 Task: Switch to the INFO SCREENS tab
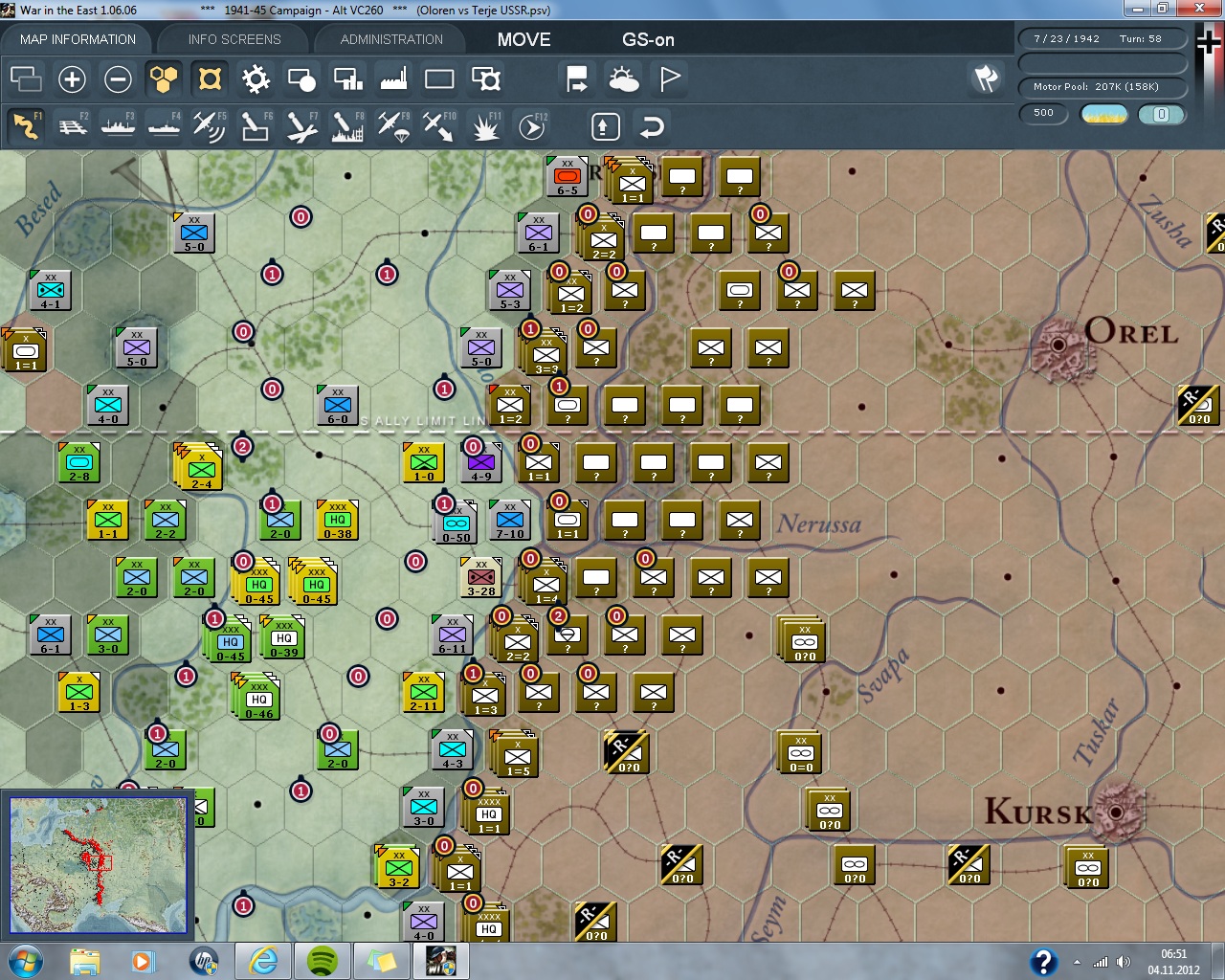(x=234, y=39)
